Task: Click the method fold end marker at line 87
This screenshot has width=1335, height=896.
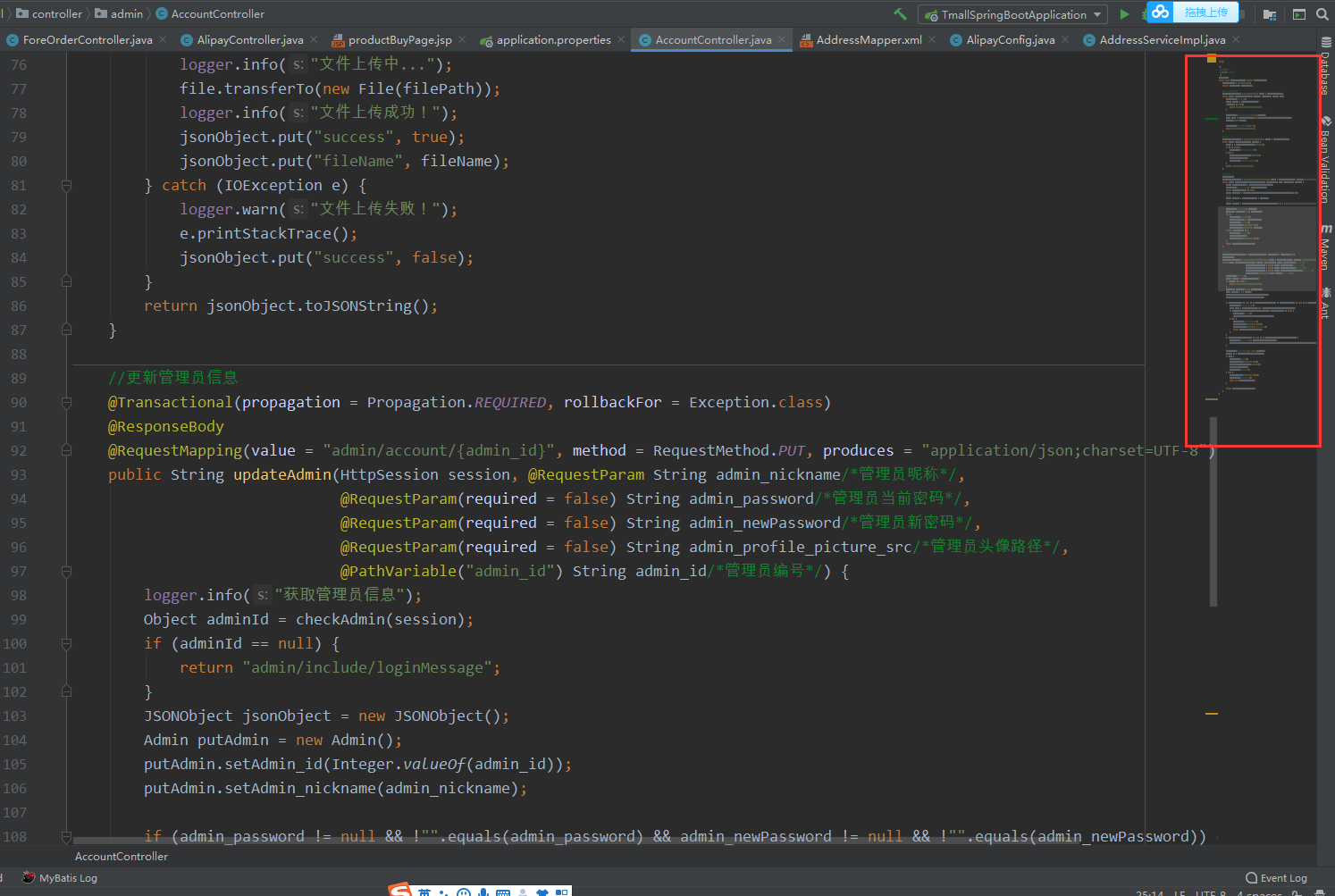Action: [66, 330]
